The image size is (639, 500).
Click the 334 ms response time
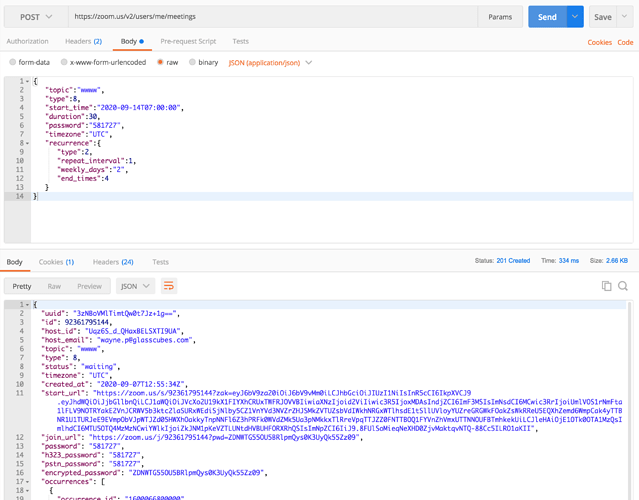(x=568, y=260)
